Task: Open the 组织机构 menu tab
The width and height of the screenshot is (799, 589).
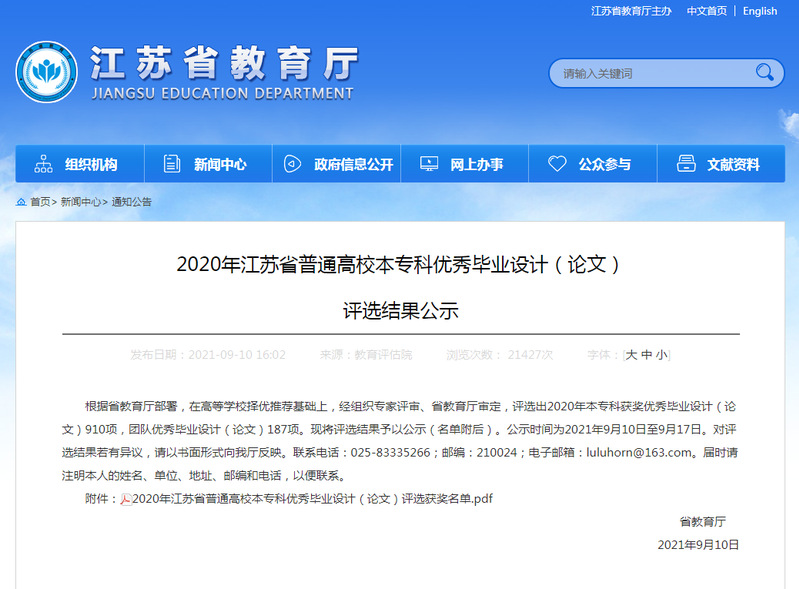Action: (x=90, y=164)
